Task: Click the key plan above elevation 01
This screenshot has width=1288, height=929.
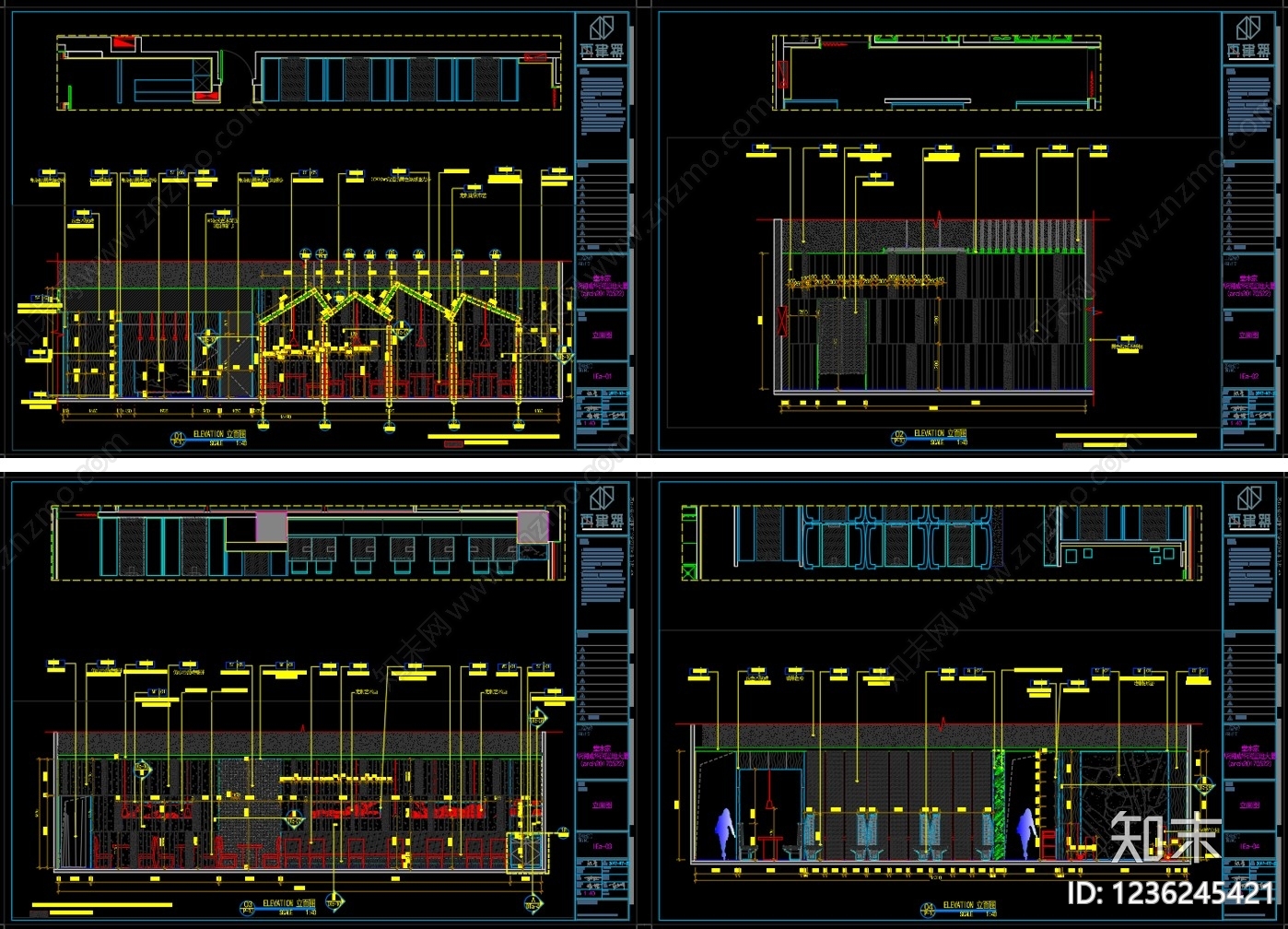Action: click(309, 73)
